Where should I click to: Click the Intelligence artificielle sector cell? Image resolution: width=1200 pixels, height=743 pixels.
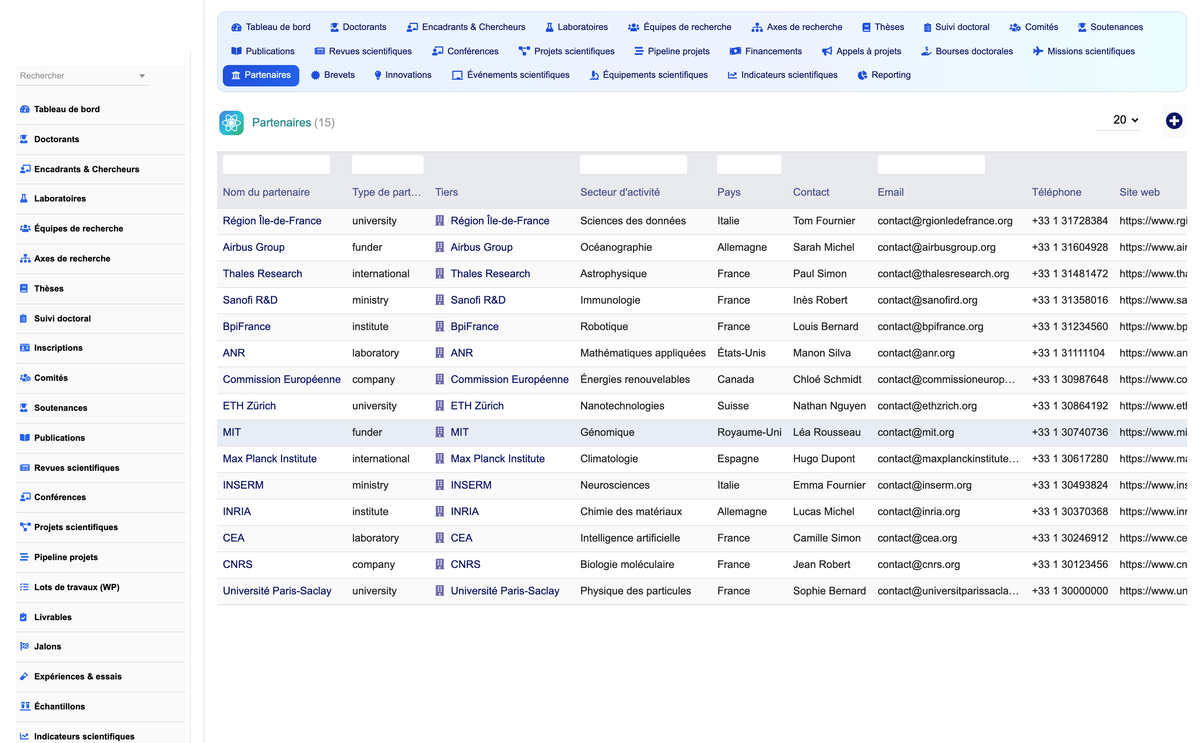coord(630,538)
